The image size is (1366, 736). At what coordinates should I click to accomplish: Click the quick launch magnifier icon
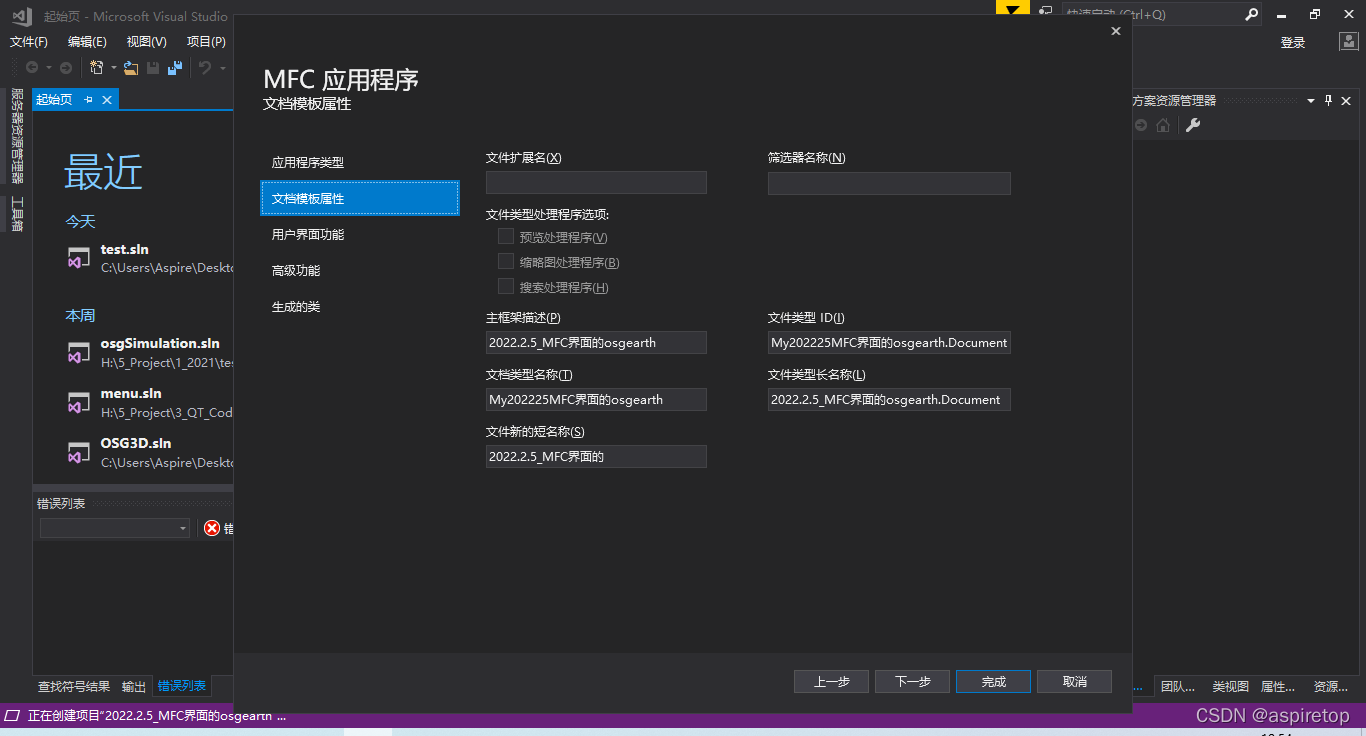tap(1251, 15)
